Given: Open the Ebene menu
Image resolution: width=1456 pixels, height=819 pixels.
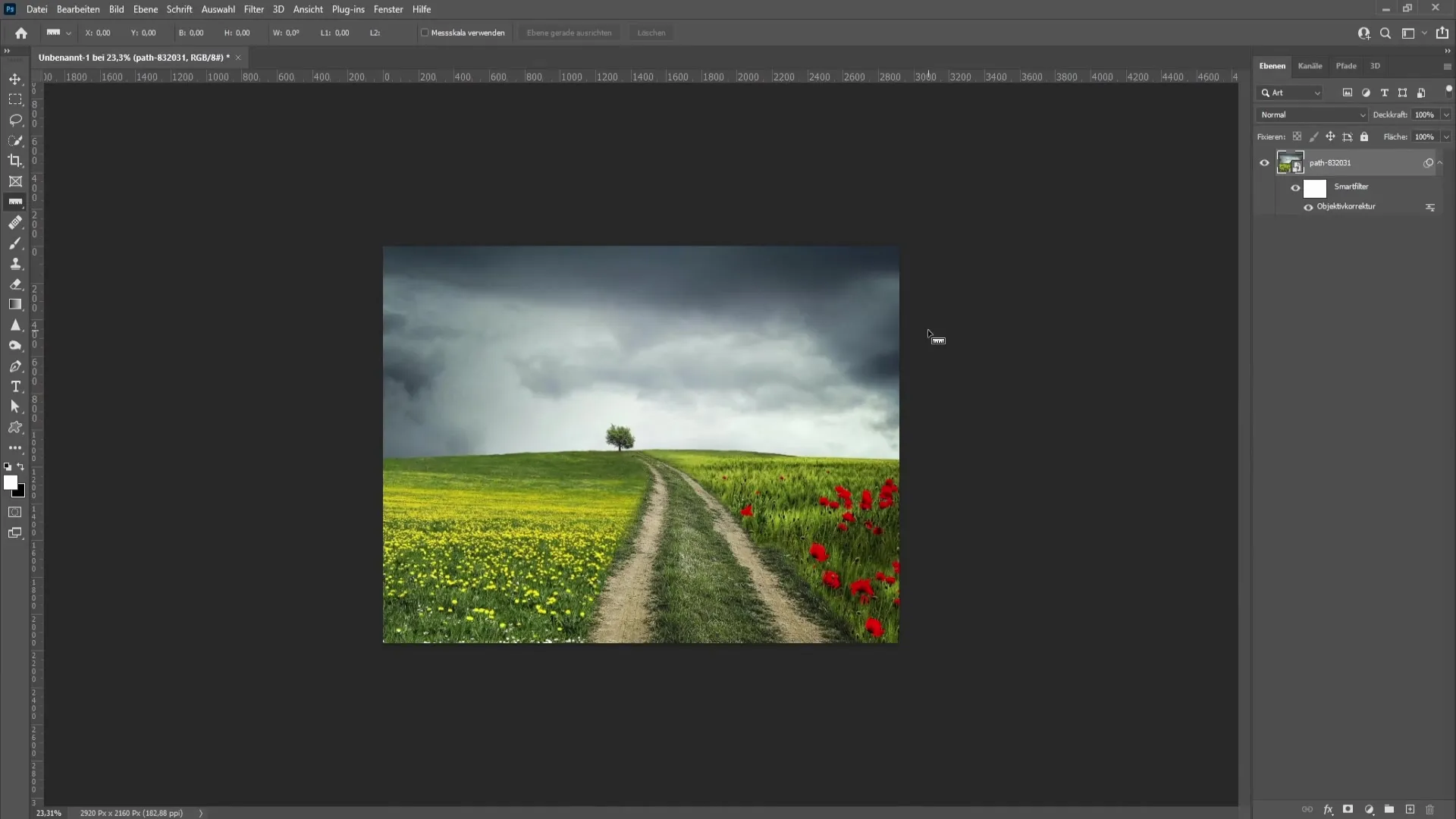Looking at the screenshot, I should [145, 9].
